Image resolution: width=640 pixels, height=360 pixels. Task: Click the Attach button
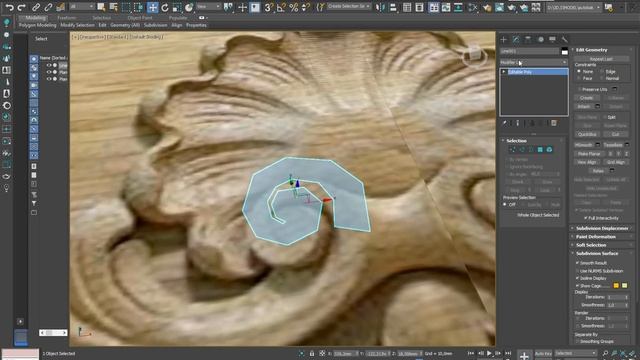[x=584, y=107]
